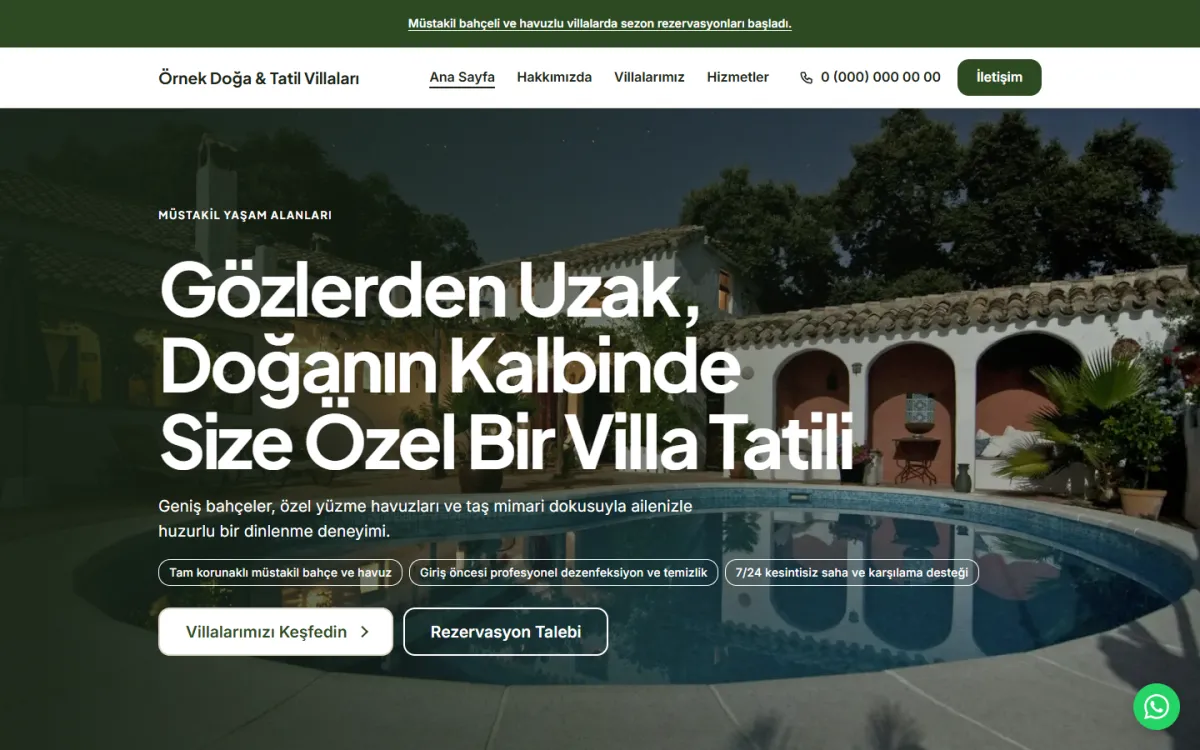1200x750 pixels.
Task: Open the WhatsApp chat floating icon
Action: pos(1156,707)
